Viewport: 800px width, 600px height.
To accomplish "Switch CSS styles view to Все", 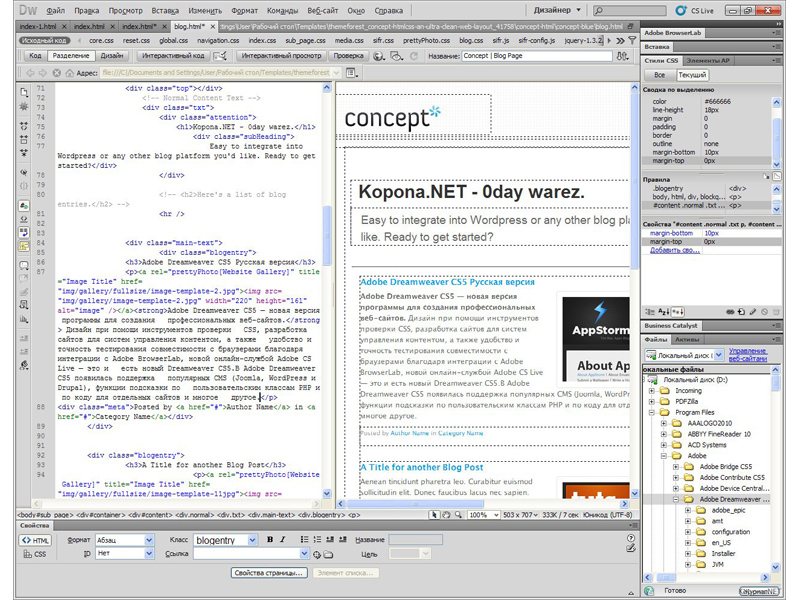I will 660,75.
